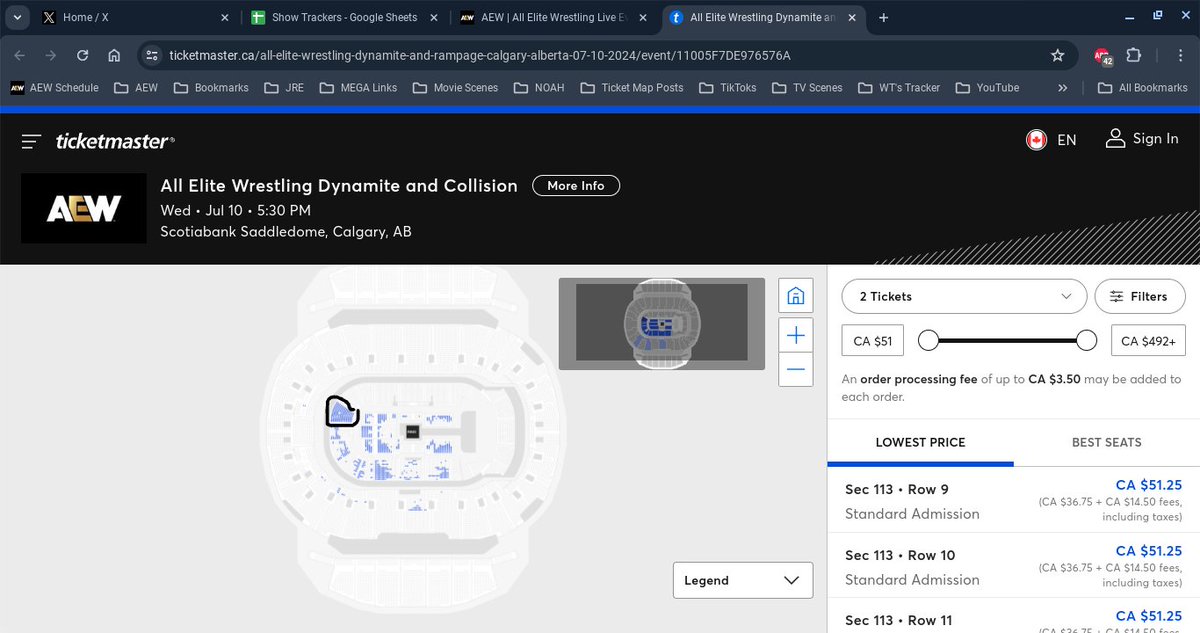The image size is (1200, 633).
Task: Close the AEW Live Events tab
Action: point(645,17)
